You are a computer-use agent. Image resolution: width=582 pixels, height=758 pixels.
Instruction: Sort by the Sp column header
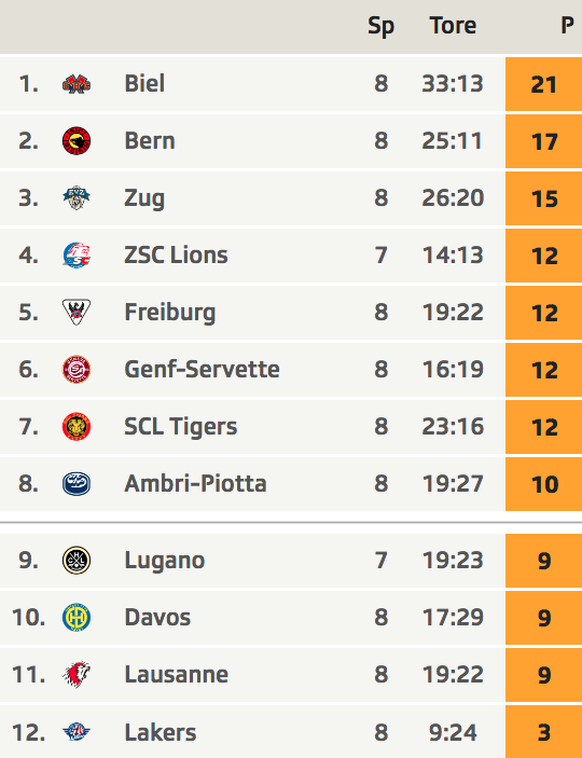381,26
